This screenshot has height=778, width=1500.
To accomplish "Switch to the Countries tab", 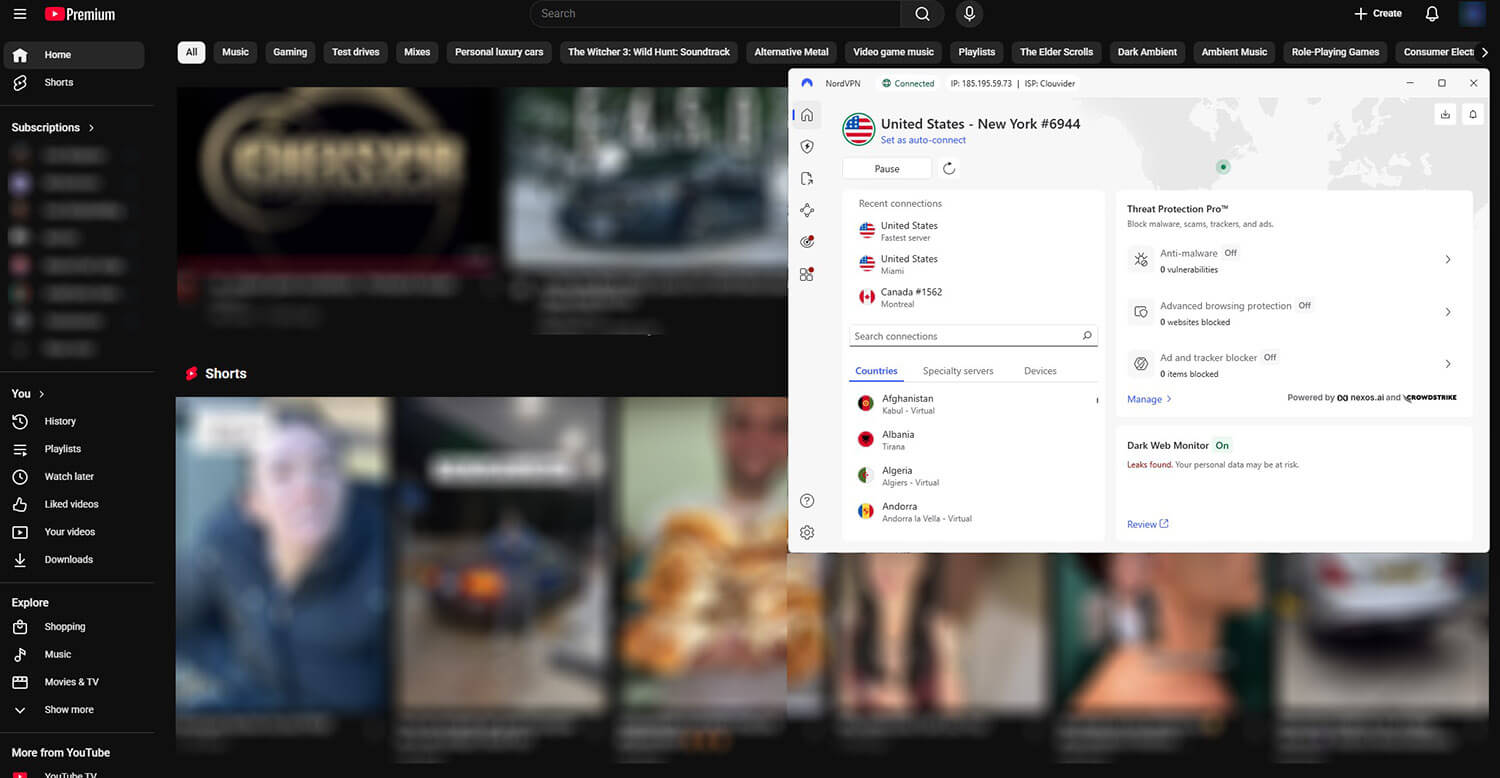I will tap(876, 371).
